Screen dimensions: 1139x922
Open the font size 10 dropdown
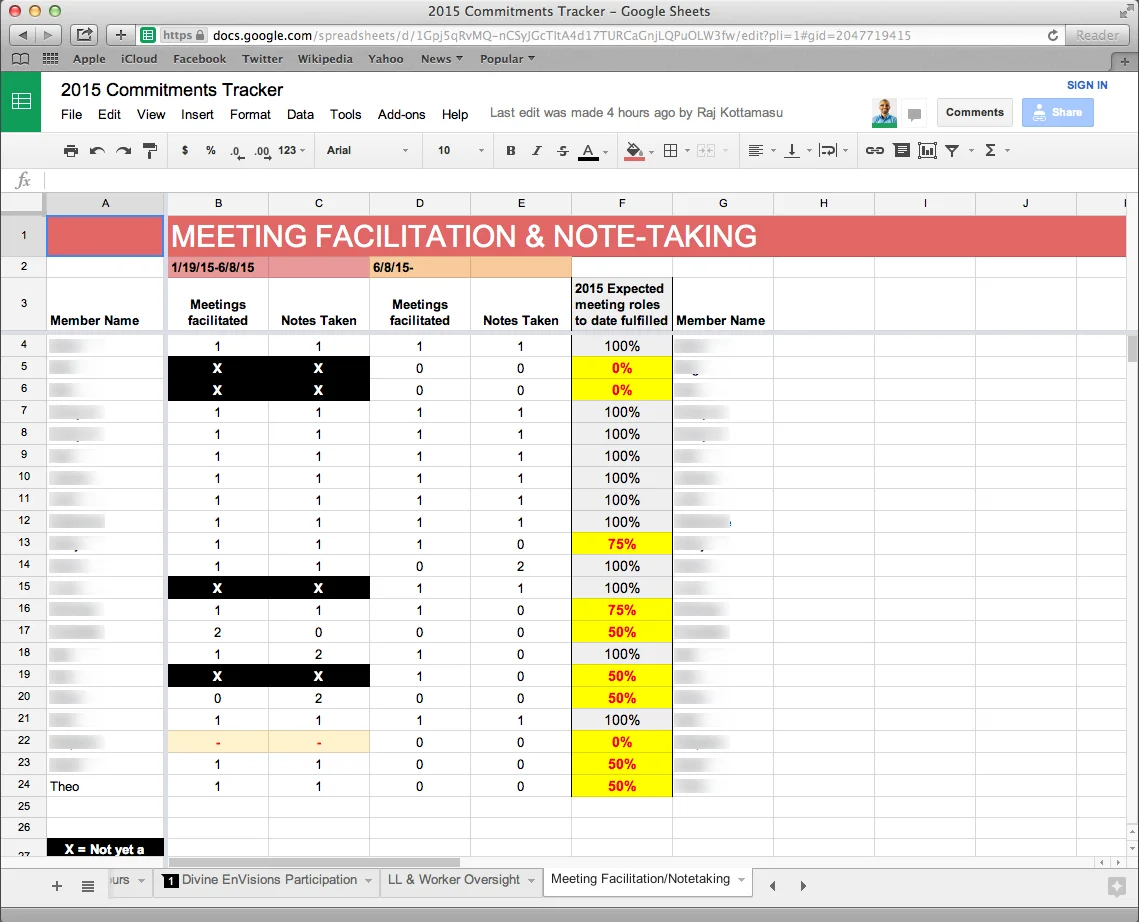click(461, 150)
